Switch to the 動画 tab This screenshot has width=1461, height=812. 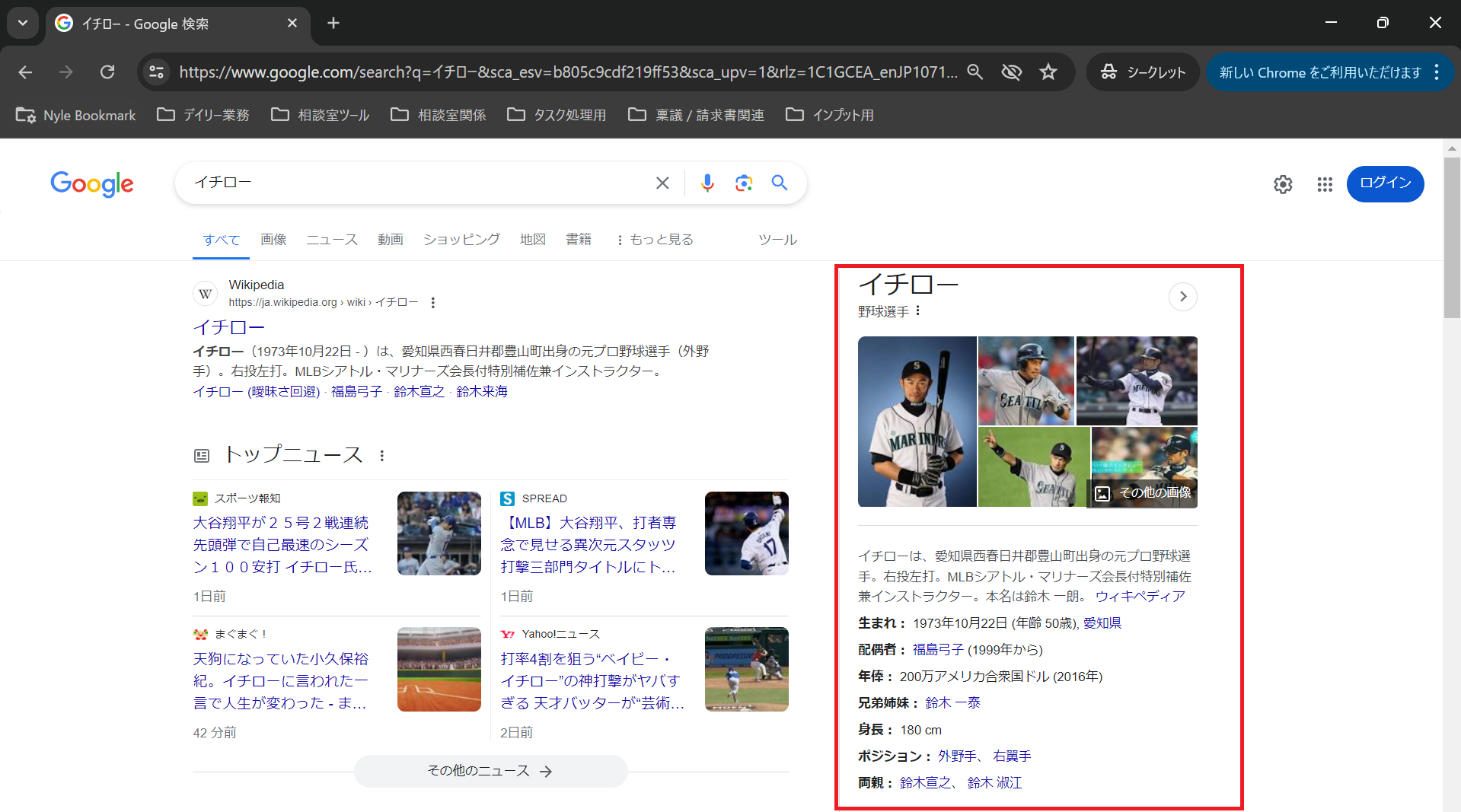391,240
